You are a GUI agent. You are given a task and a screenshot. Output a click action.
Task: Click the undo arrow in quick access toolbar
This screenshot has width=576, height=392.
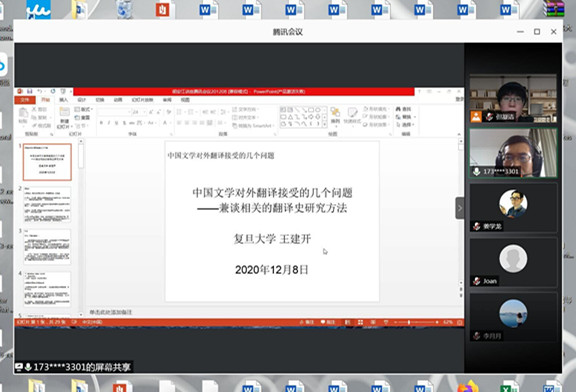tap(39, 91)
